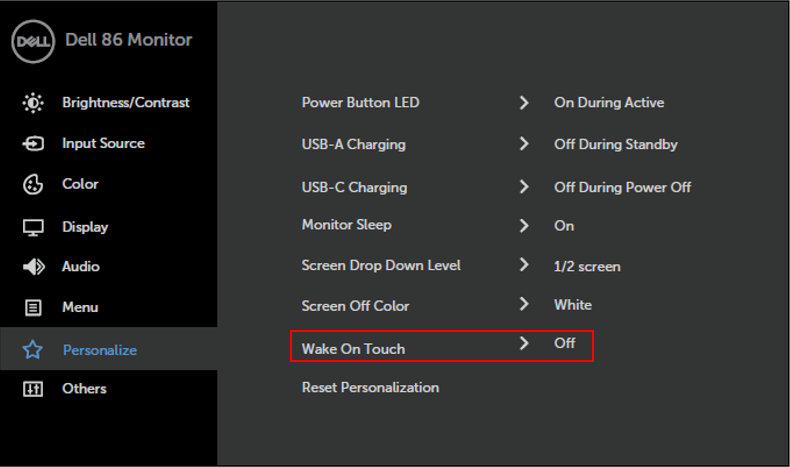Click the Menu list icon
790x467 pixels.
[x=33, y=307]
